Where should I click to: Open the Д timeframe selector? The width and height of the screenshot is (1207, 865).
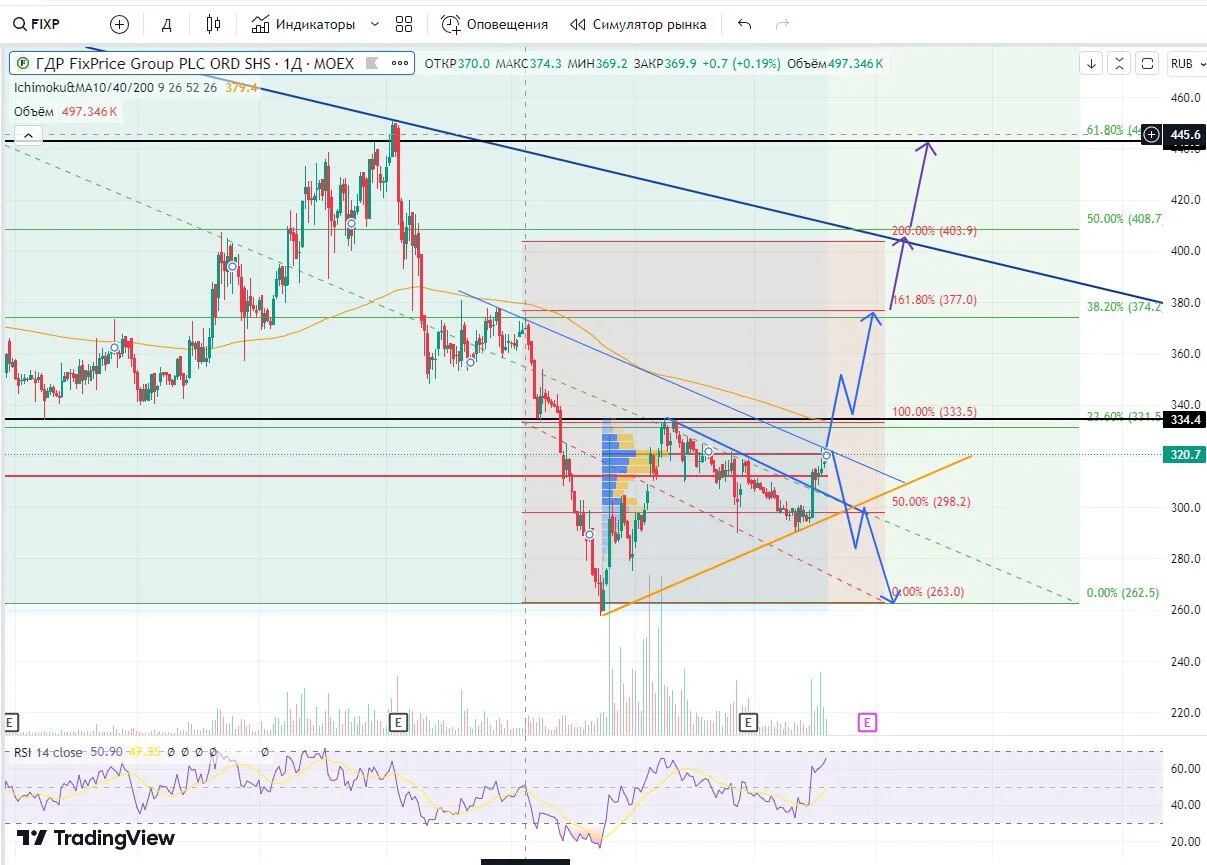tap(167, 24)
